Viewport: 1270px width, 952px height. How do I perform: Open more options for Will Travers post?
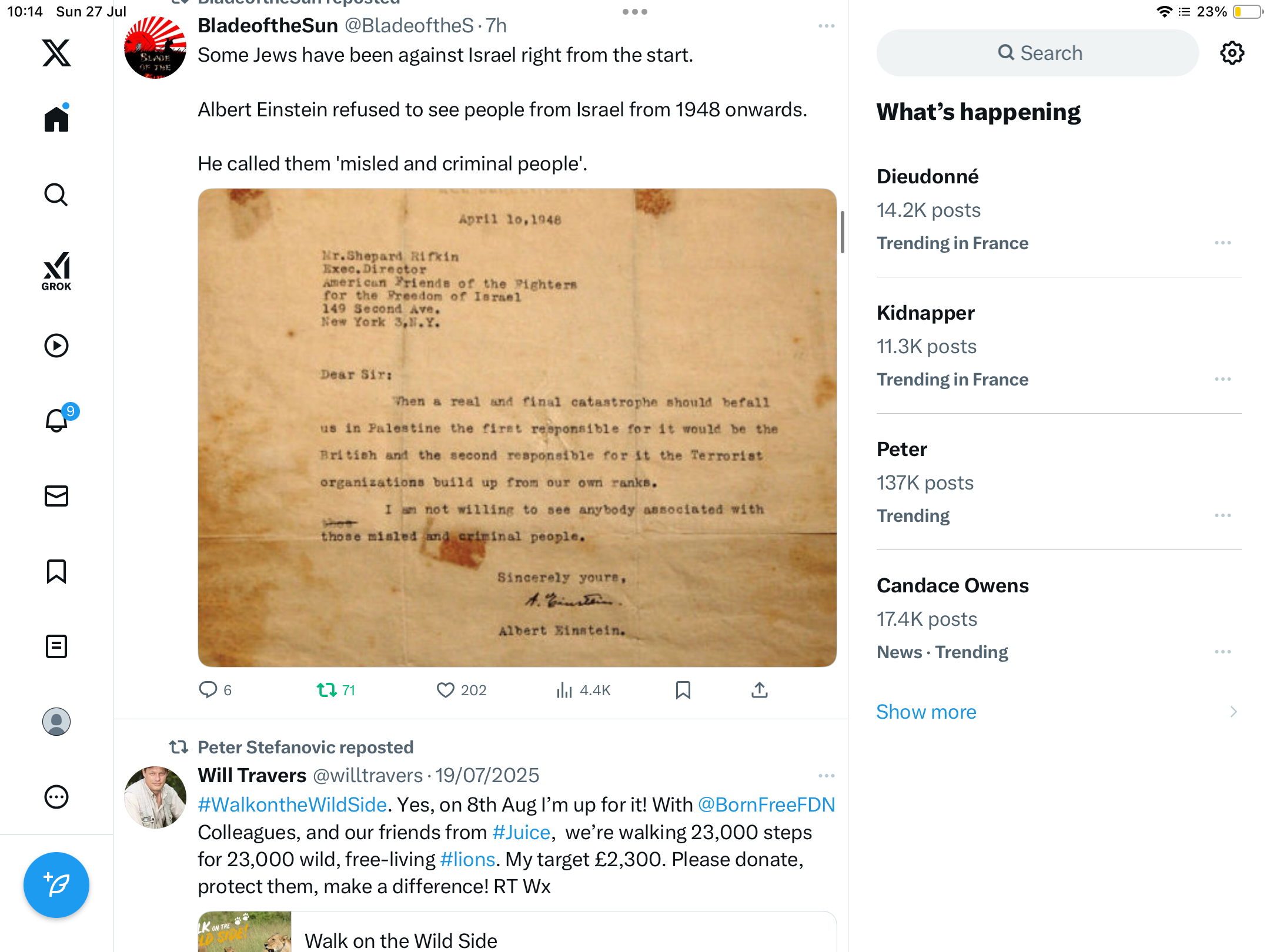[x=827, y=776]
